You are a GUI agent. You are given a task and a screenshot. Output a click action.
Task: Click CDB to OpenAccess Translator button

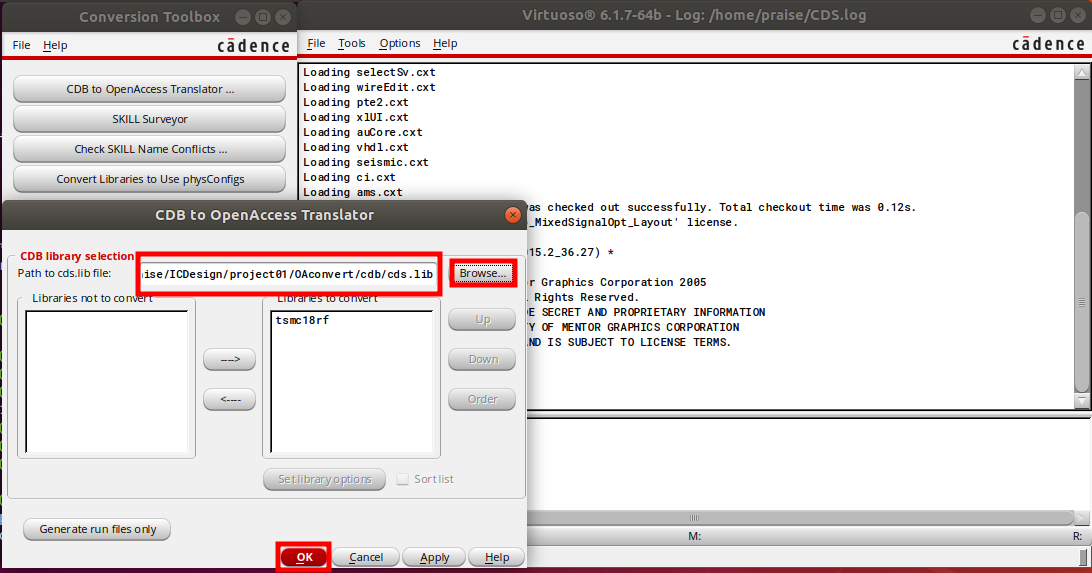(x=150, y=89)
